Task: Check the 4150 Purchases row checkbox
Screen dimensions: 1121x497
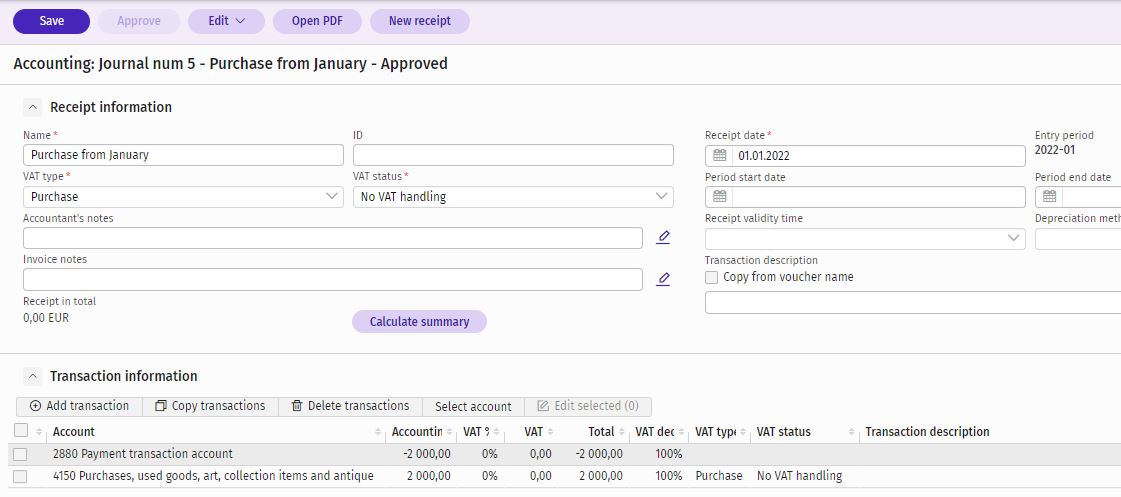Action: tap(20, 476)
